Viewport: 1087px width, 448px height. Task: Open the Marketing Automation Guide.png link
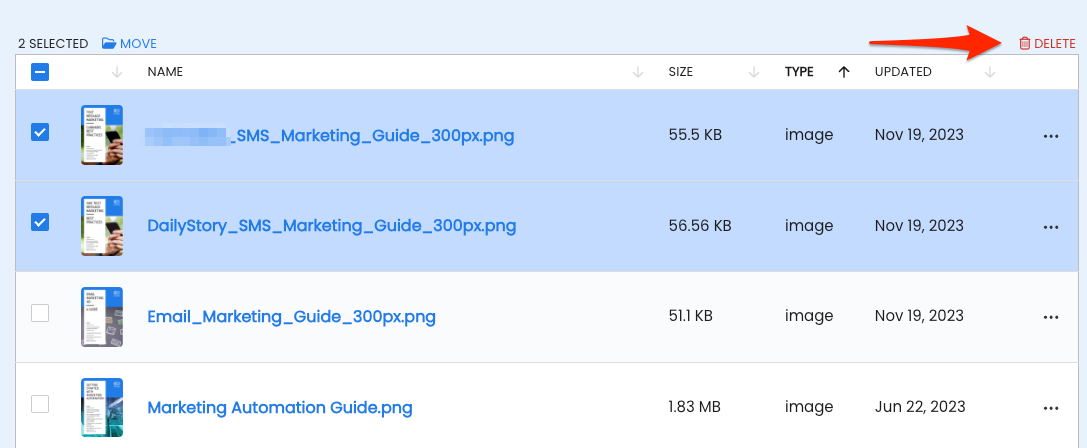280,407
